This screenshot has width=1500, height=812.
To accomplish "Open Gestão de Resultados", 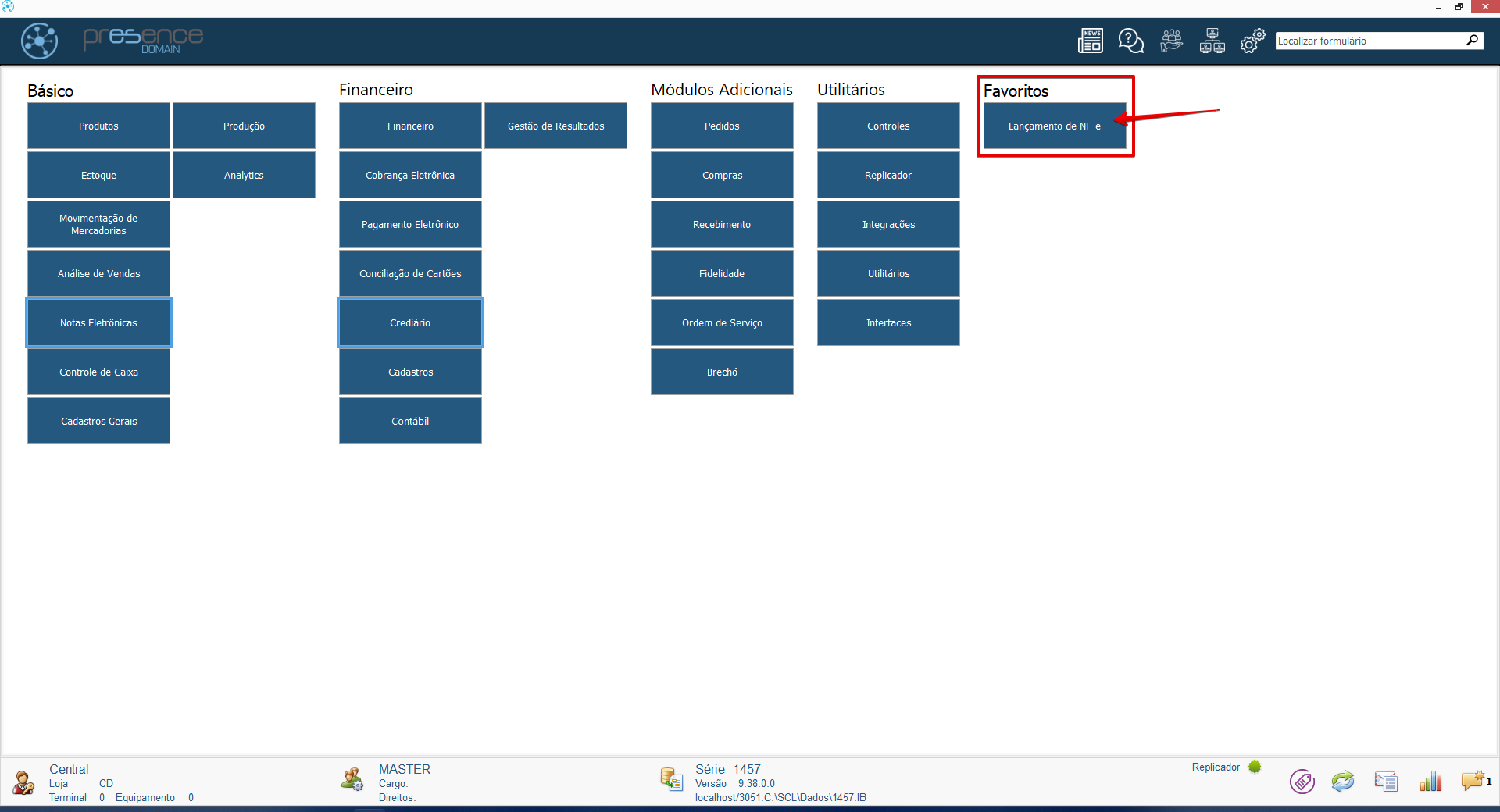I will click(x=555, y=126).
